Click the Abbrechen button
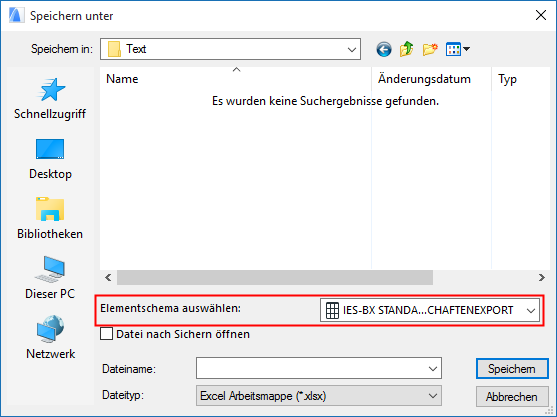 pyautogui.click(x=512, y=396)
